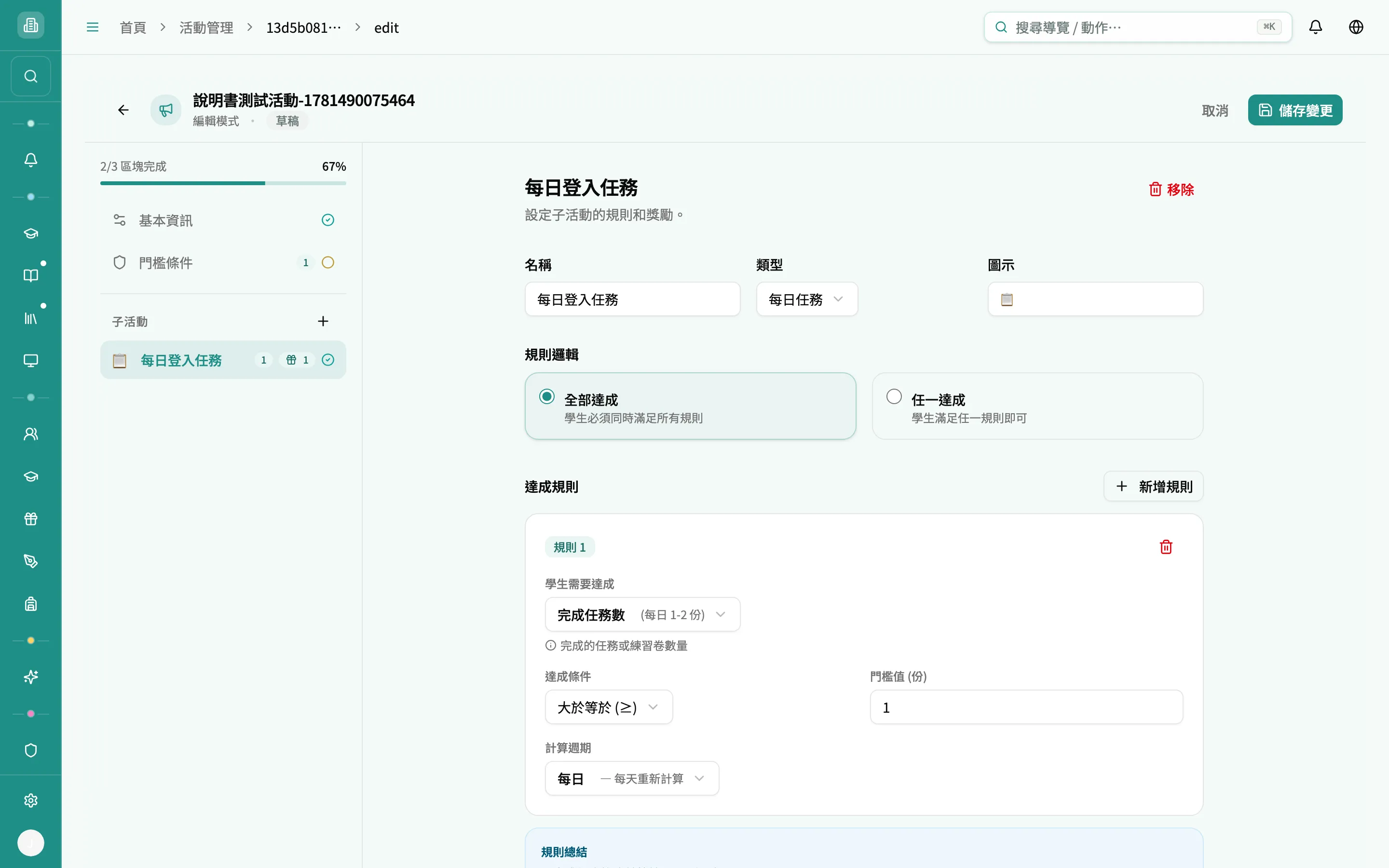Screen dimensions: 1389x868
Task: Click the first graduation cap sidebar icon
Action: tap(30, 233)
